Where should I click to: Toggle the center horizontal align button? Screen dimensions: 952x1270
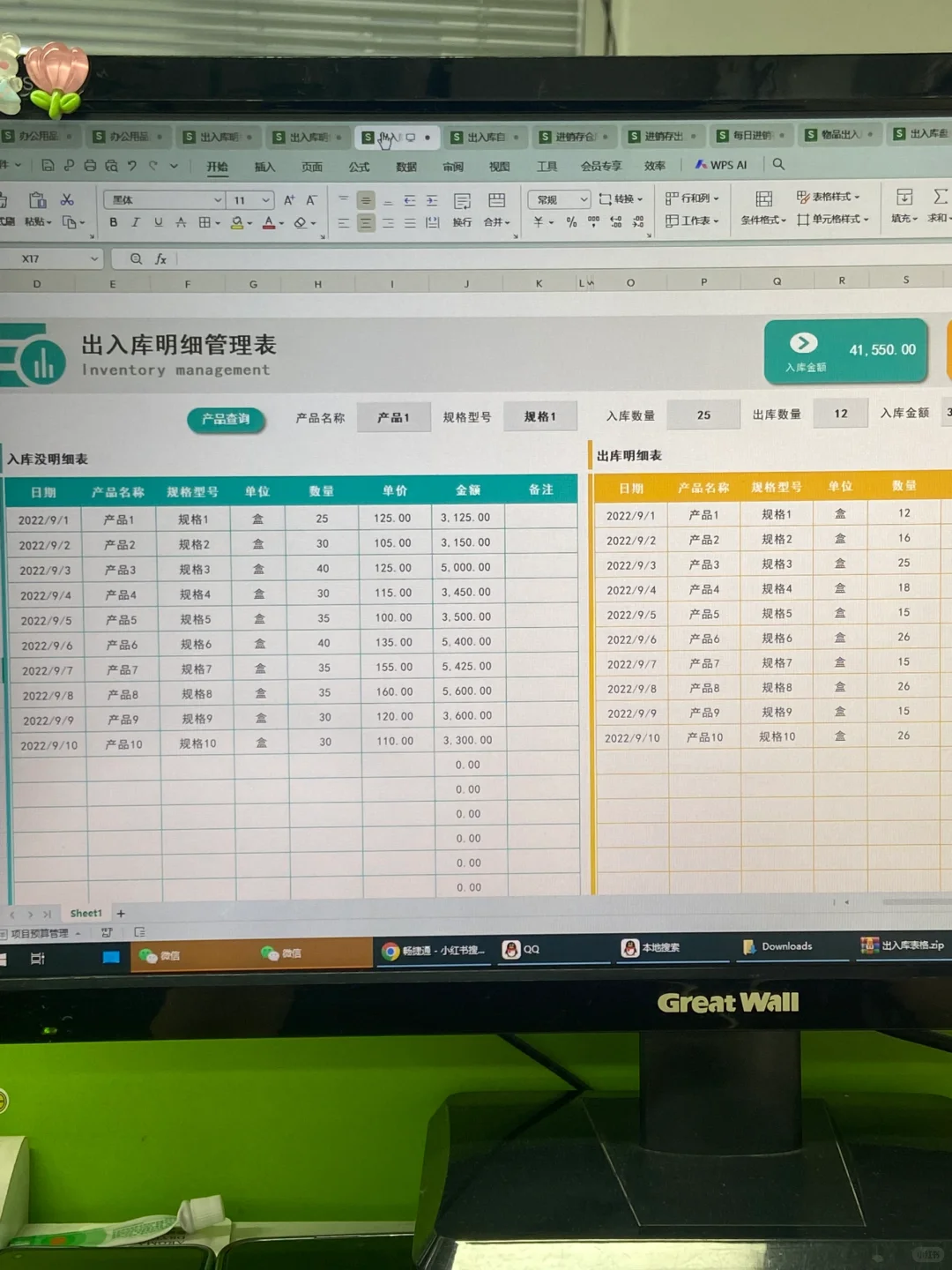(366, 223)
